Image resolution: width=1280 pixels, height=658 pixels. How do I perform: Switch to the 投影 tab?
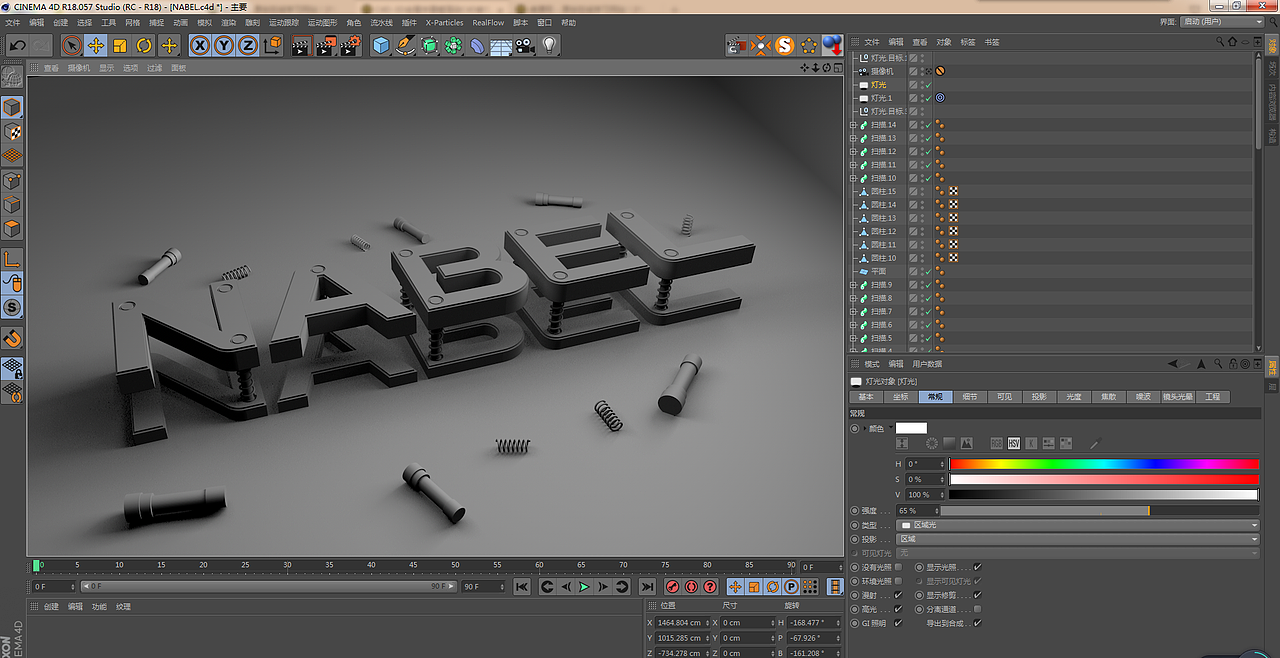(1039, 397)
